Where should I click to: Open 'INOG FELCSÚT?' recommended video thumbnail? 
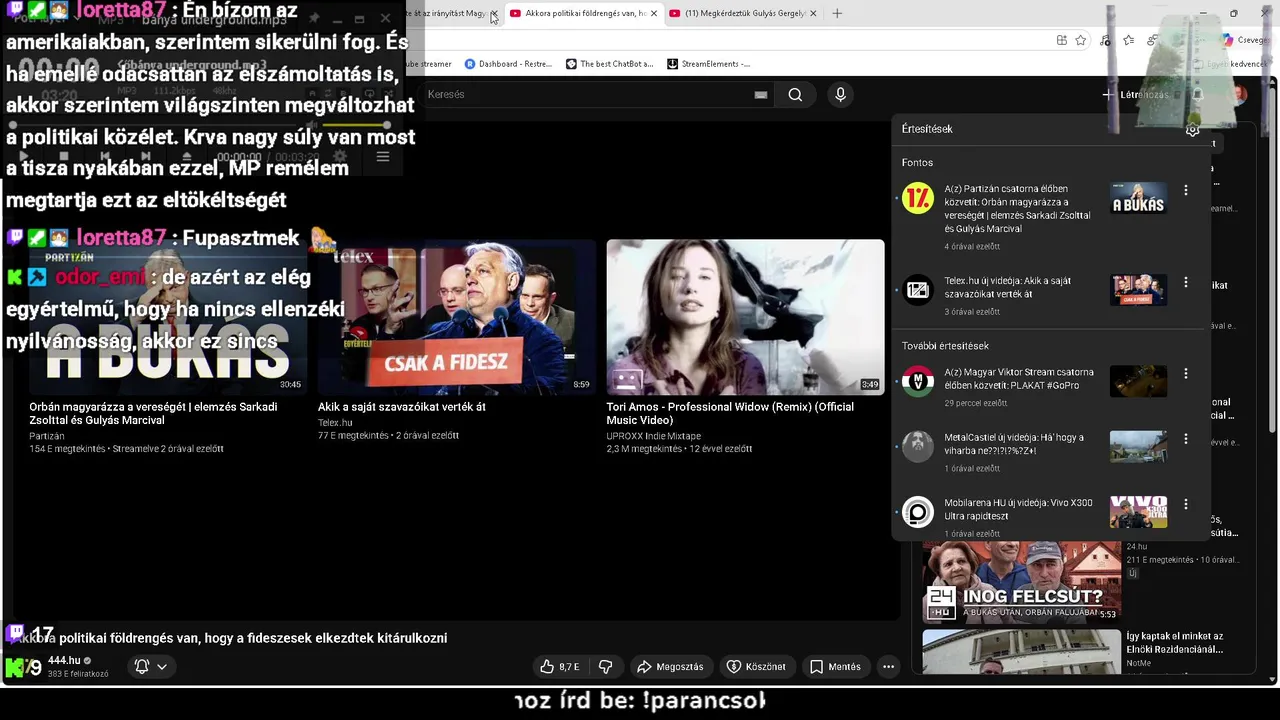click(x=1021, y=582)
